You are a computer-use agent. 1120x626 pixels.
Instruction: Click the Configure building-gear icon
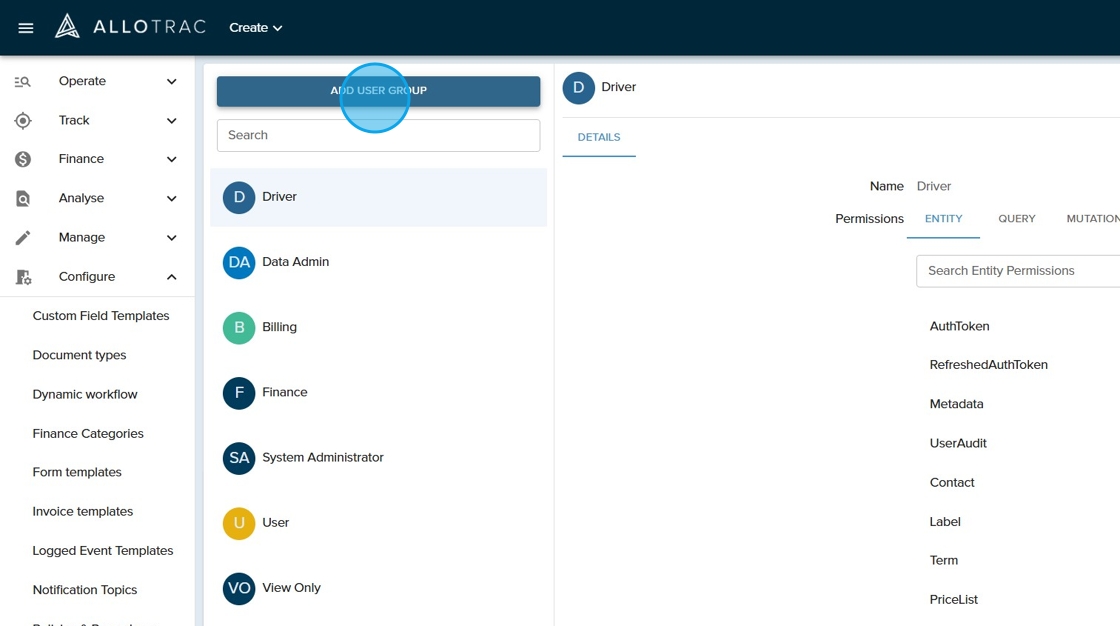pyautogui.click(x=23, y=277)
